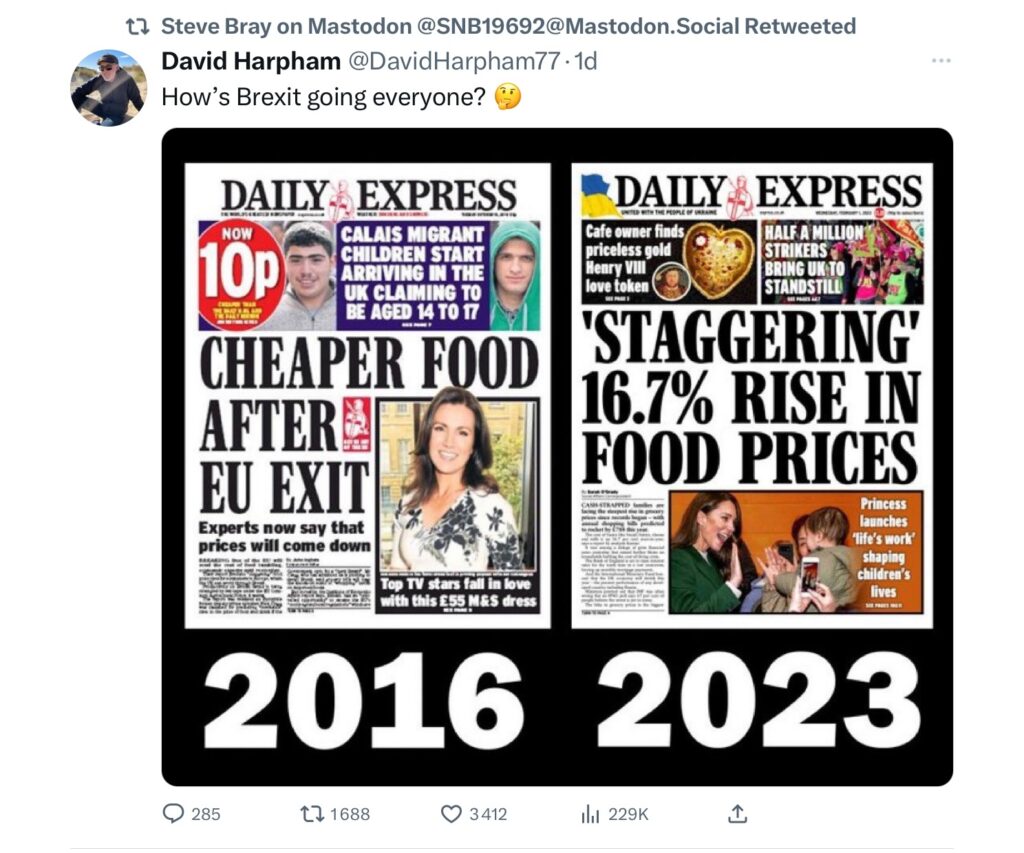Retweet this post via retweet icon
Image resolution: width=1024 pixels, height=853 pixels.
312,814
